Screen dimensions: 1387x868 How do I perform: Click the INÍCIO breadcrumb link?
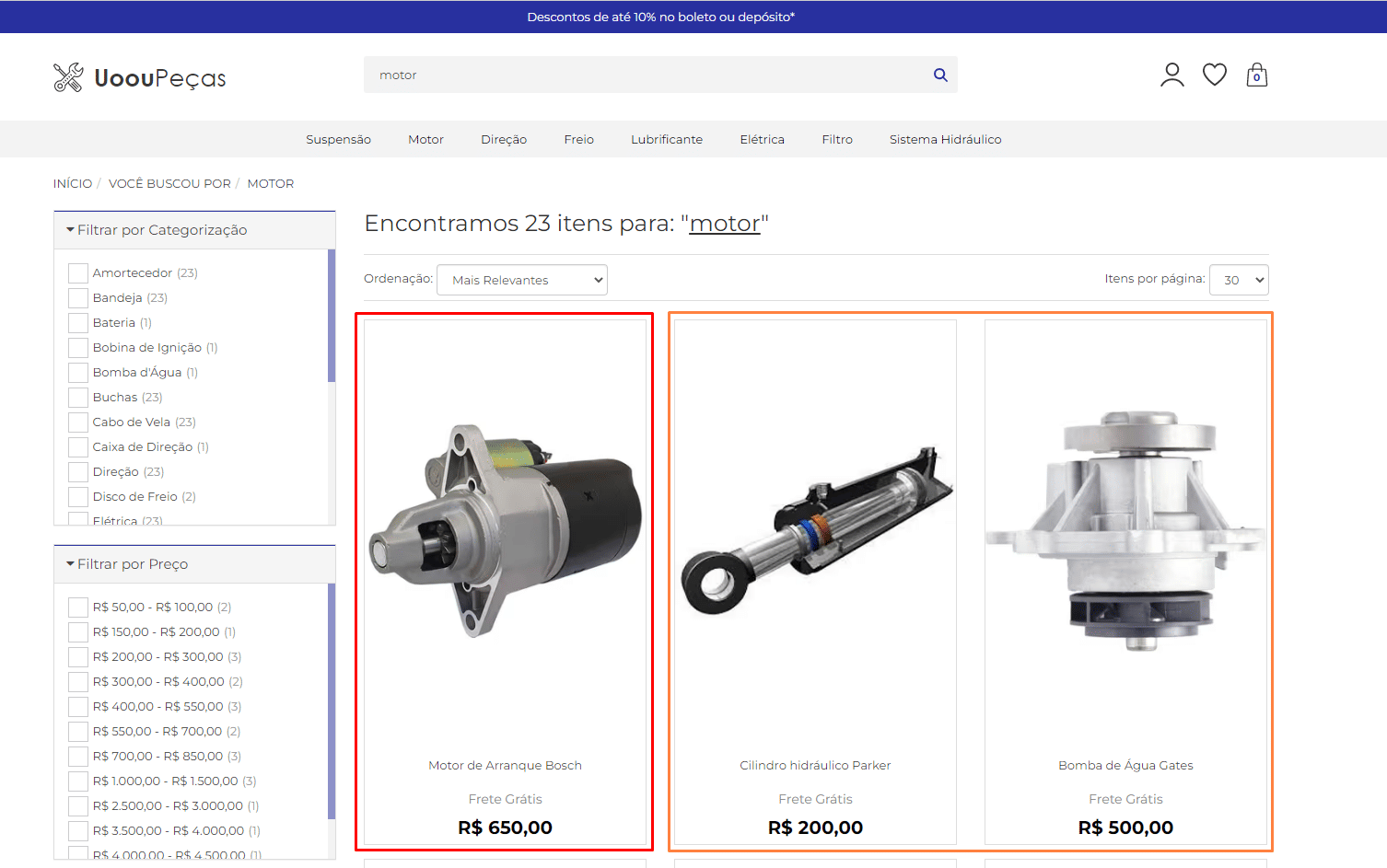[73, 184]
